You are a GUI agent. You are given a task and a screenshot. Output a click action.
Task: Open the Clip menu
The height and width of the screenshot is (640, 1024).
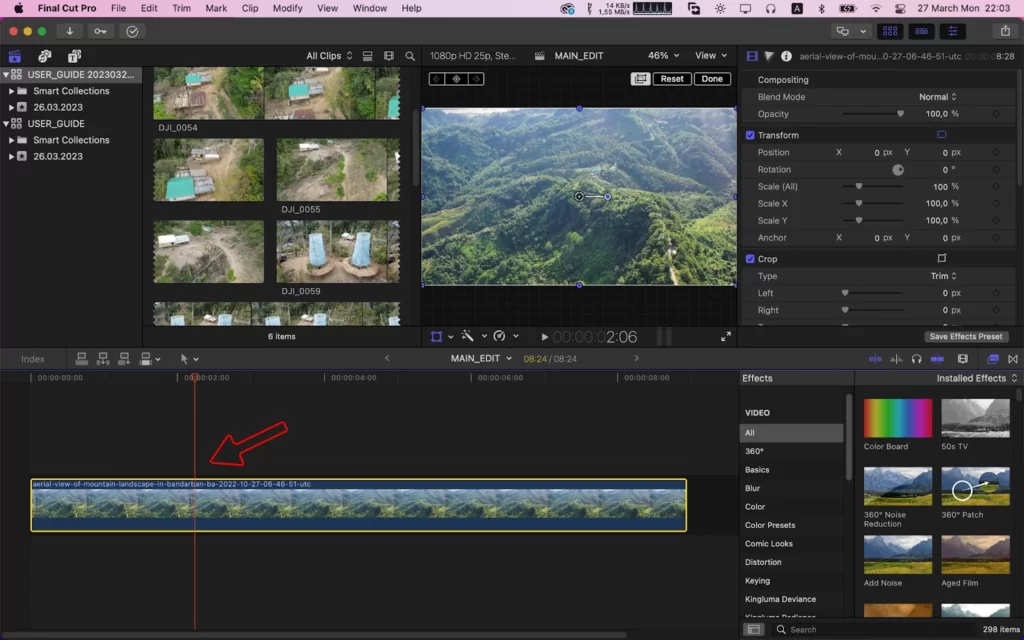[x=249, y=8]
